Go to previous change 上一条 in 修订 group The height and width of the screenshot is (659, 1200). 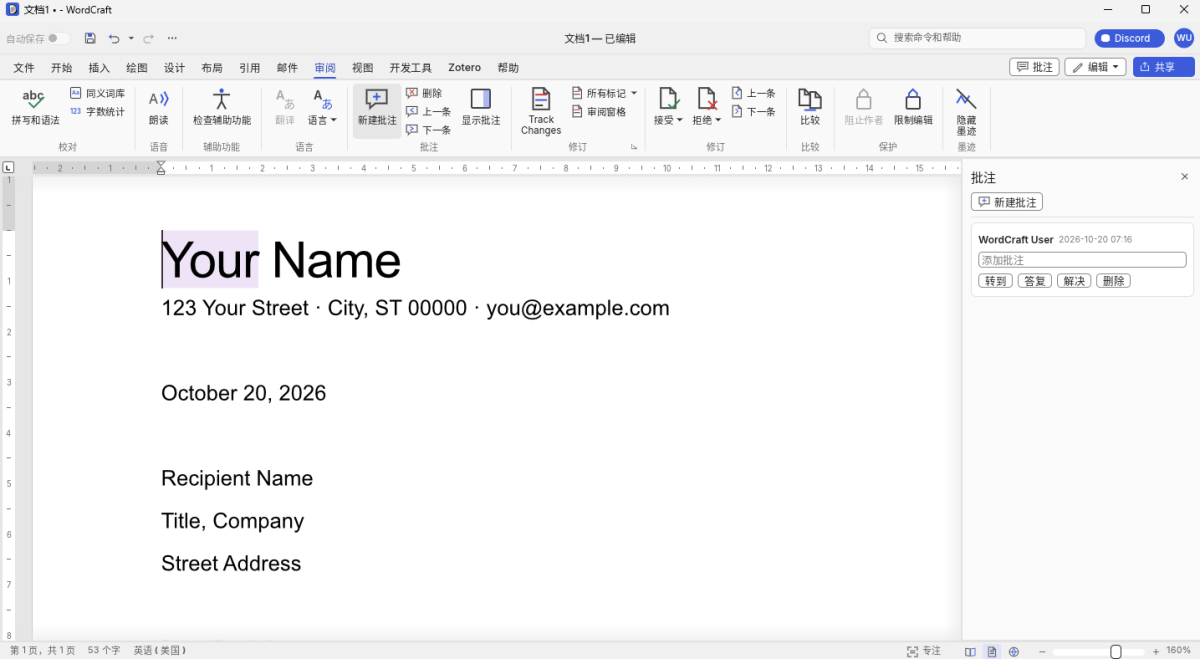[753, 93]
